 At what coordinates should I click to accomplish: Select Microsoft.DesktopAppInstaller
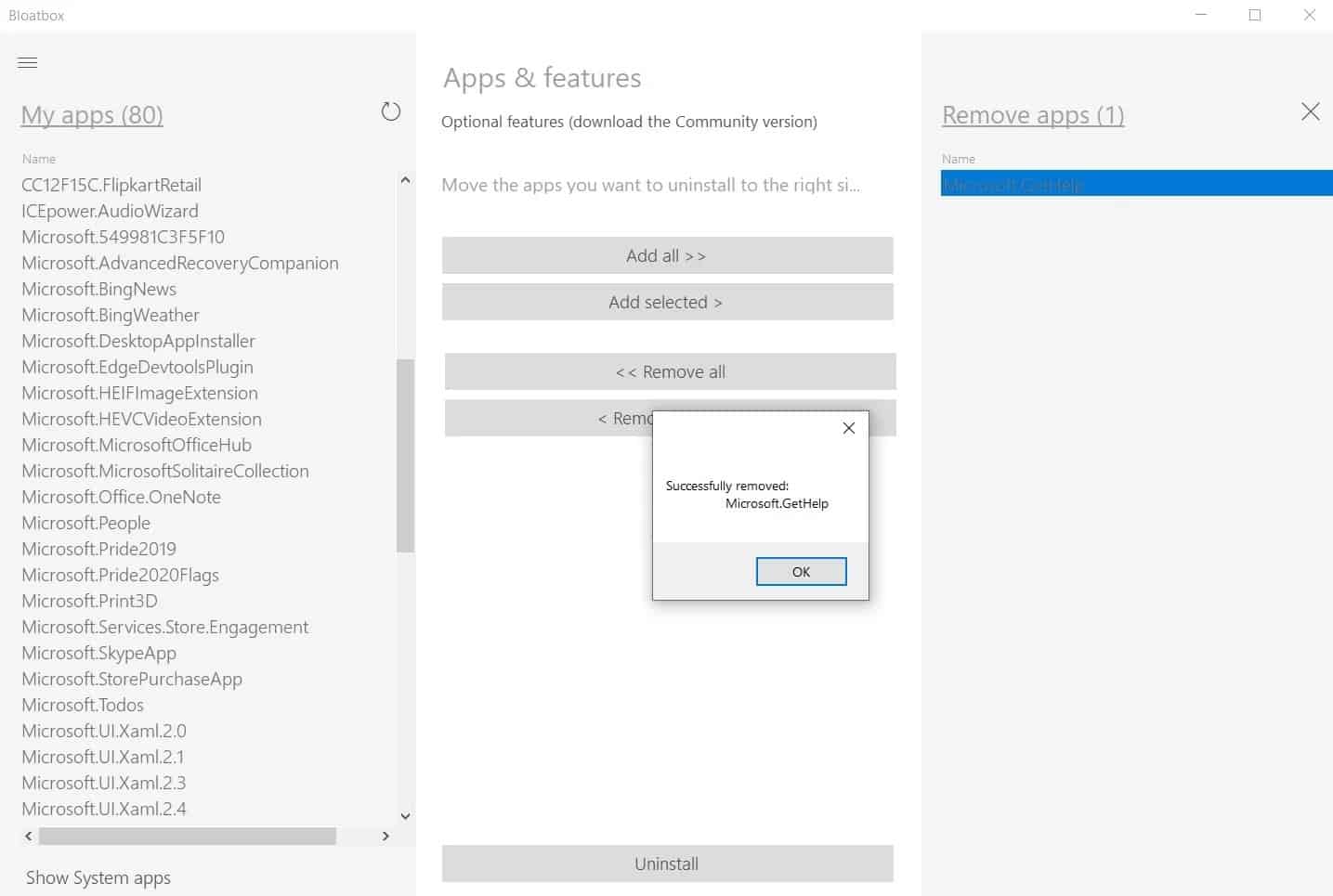click(x=138, y=341)
